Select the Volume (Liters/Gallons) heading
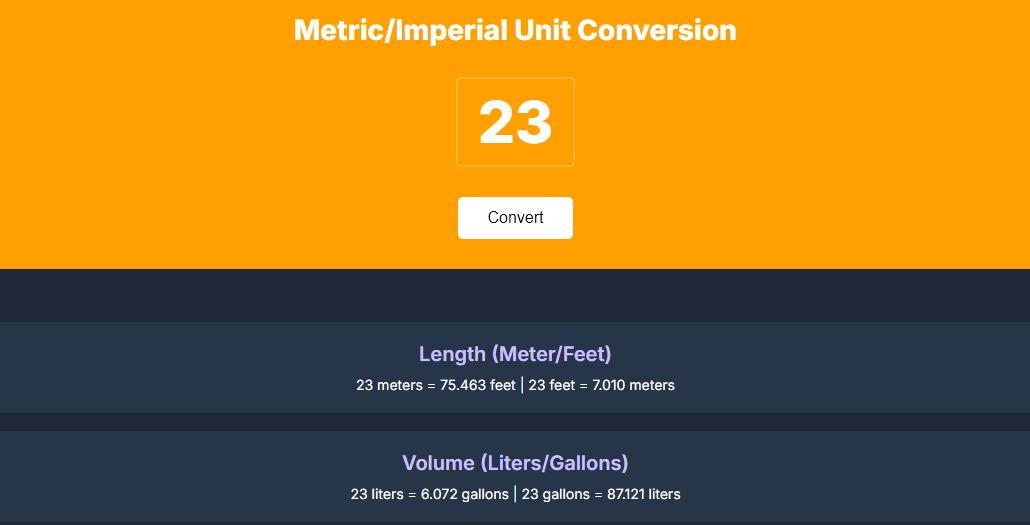The width and height of the screenshot is (1030, 525). coord(515,463)
